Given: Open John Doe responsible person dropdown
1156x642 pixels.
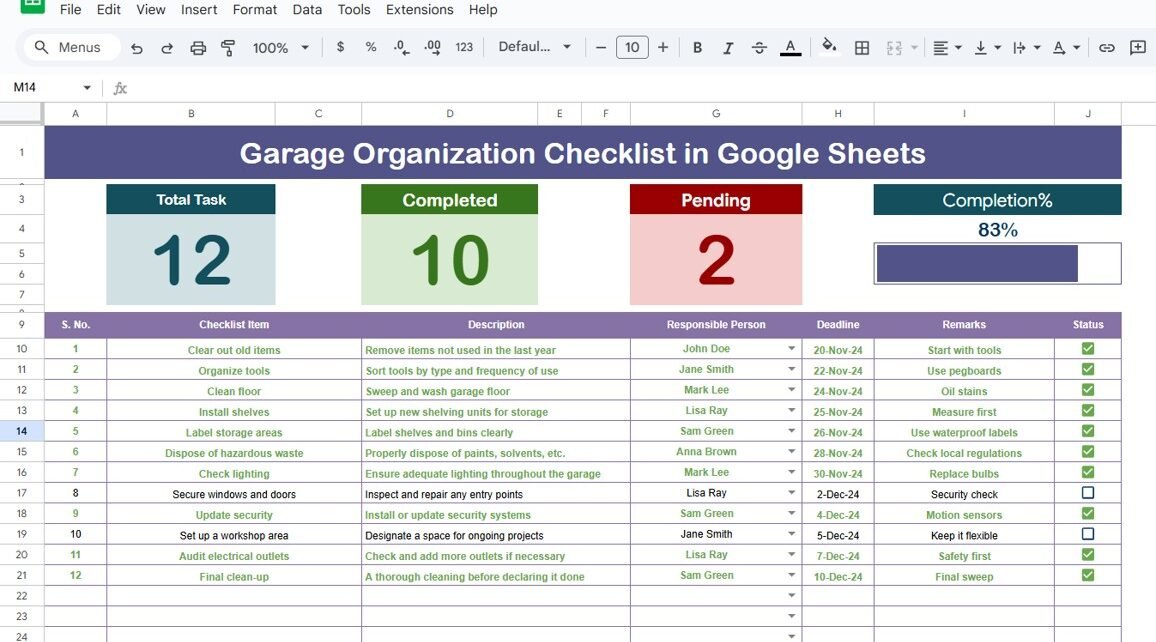Looking at the screenshot, I should tap(791, 349).
